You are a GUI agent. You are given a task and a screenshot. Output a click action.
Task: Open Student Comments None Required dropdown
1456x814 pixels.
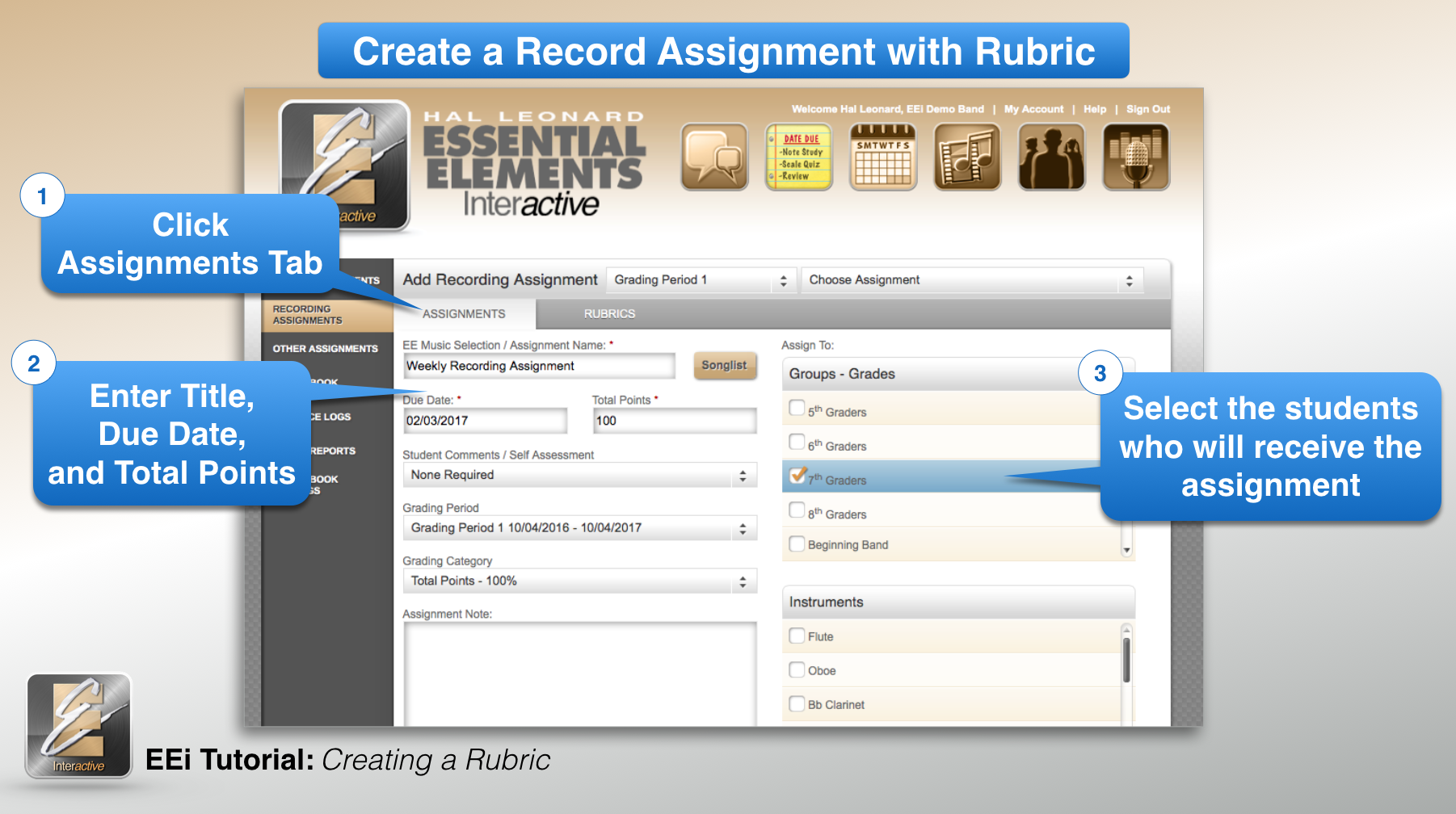(x=579, y=475)
